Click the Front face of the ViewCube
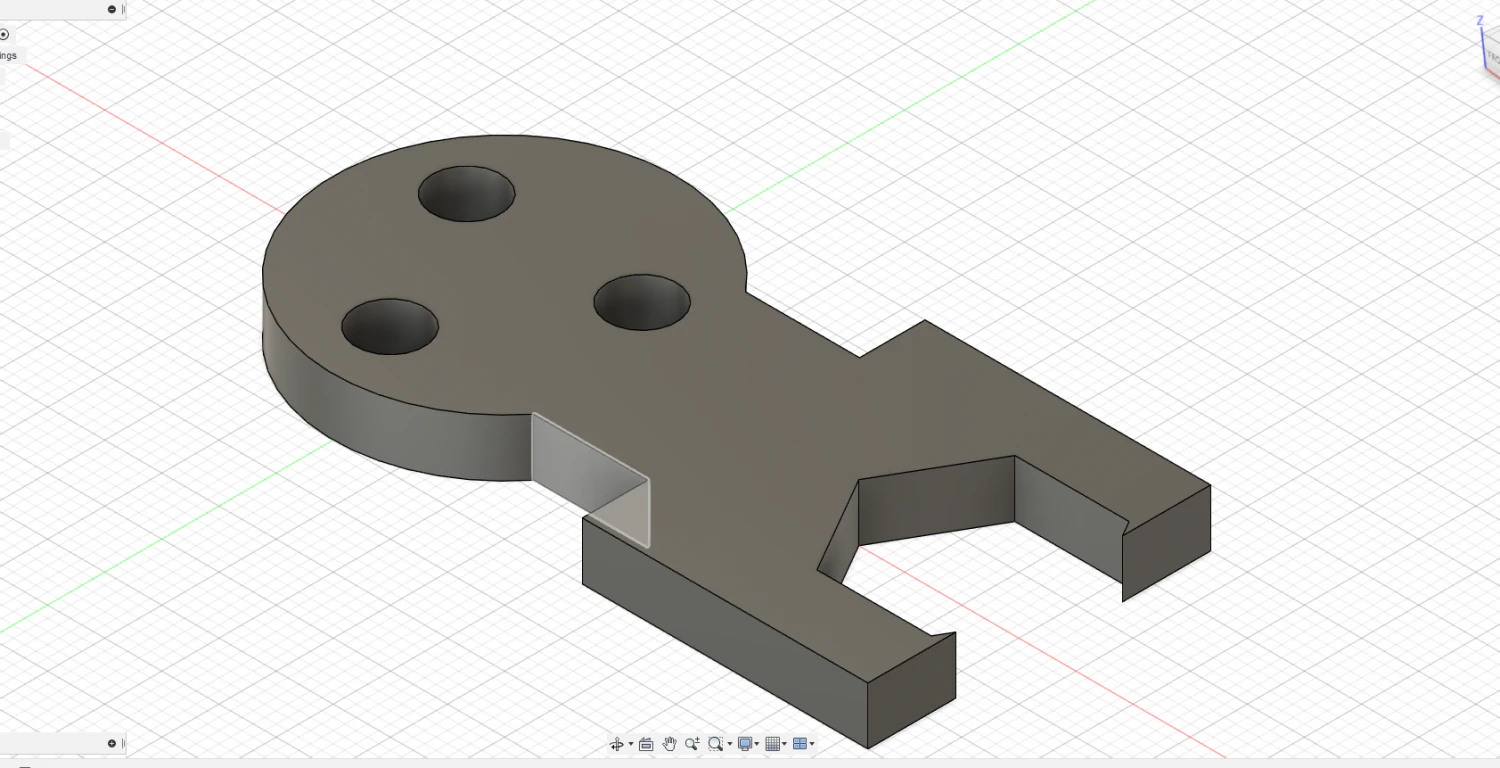This screenshot has height=768, width=1500. (1493, 55)
